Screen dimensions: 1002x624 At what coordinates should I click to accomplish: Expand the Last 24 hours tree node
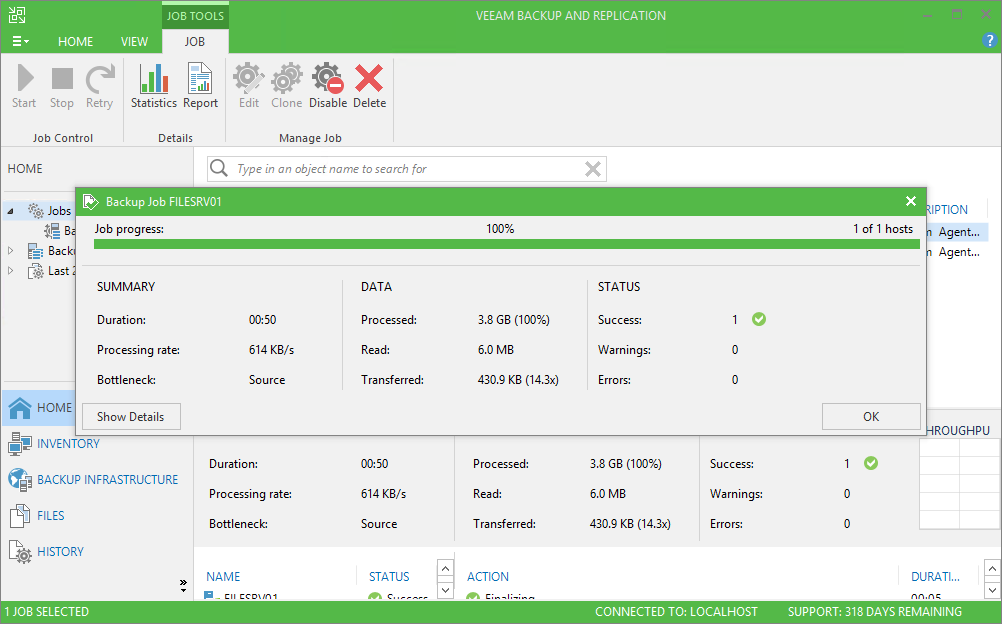[10, 270]
